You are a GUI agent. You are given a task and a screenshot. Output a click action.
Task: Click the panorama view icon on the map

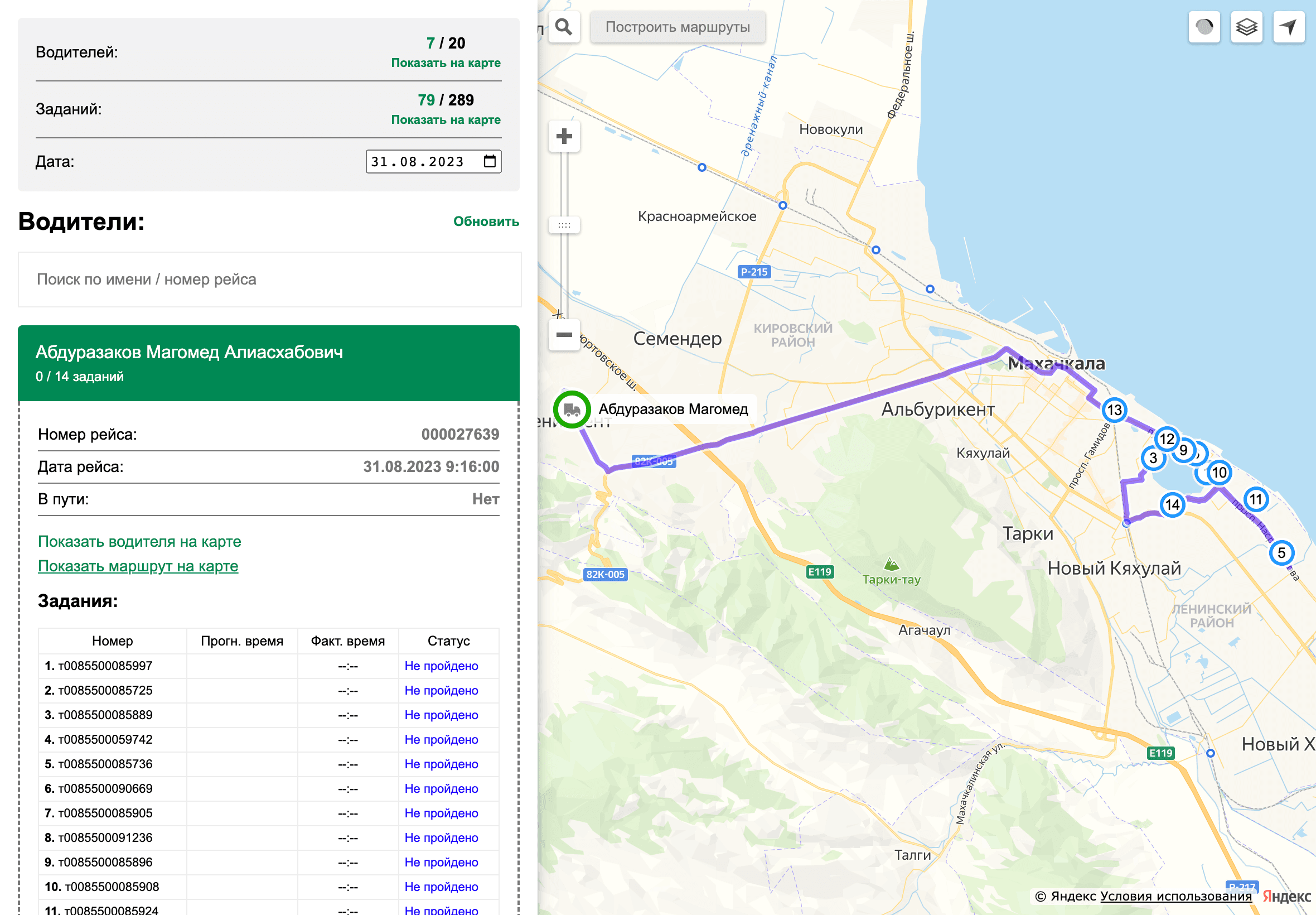(x=1204, y=26)
